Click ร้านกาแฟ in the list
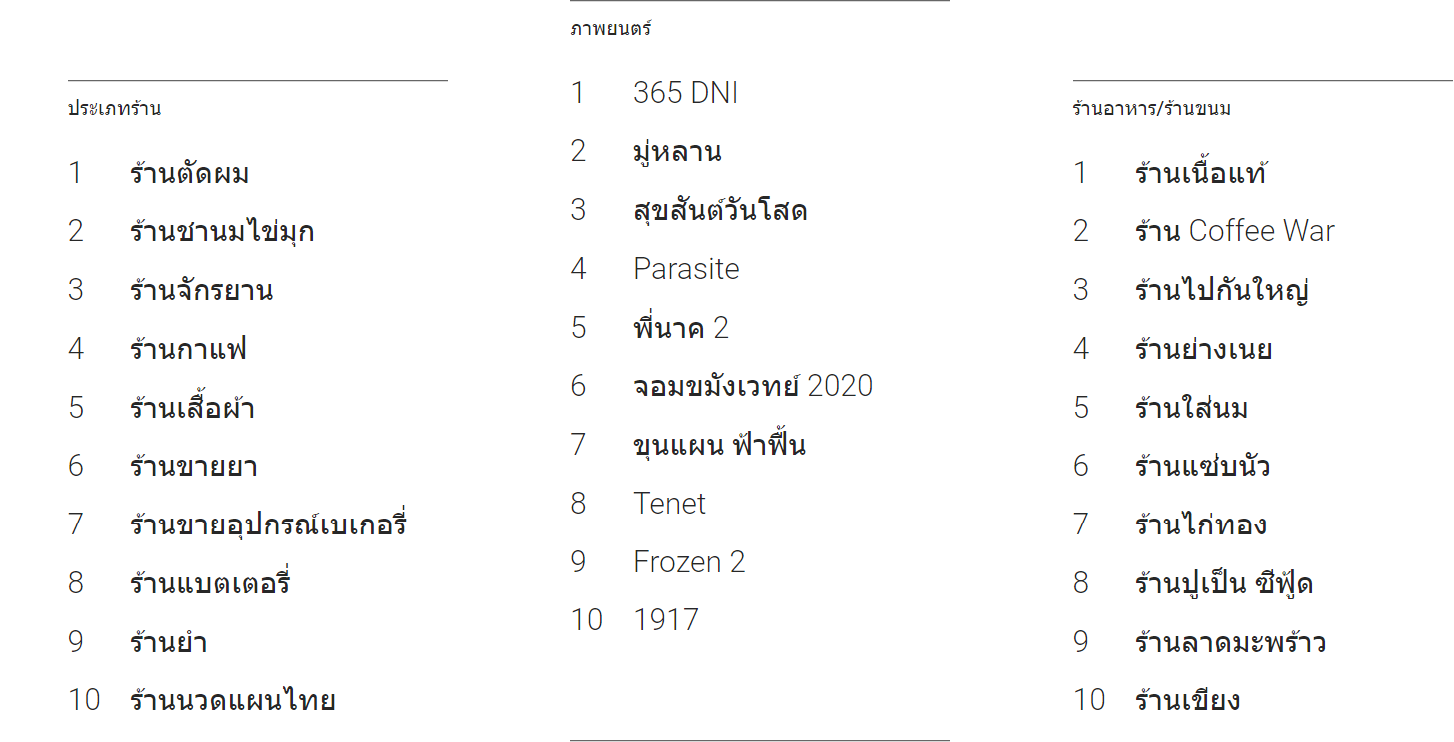Image resolution: width=1454 pixels, height=742 pixels. 188,349
